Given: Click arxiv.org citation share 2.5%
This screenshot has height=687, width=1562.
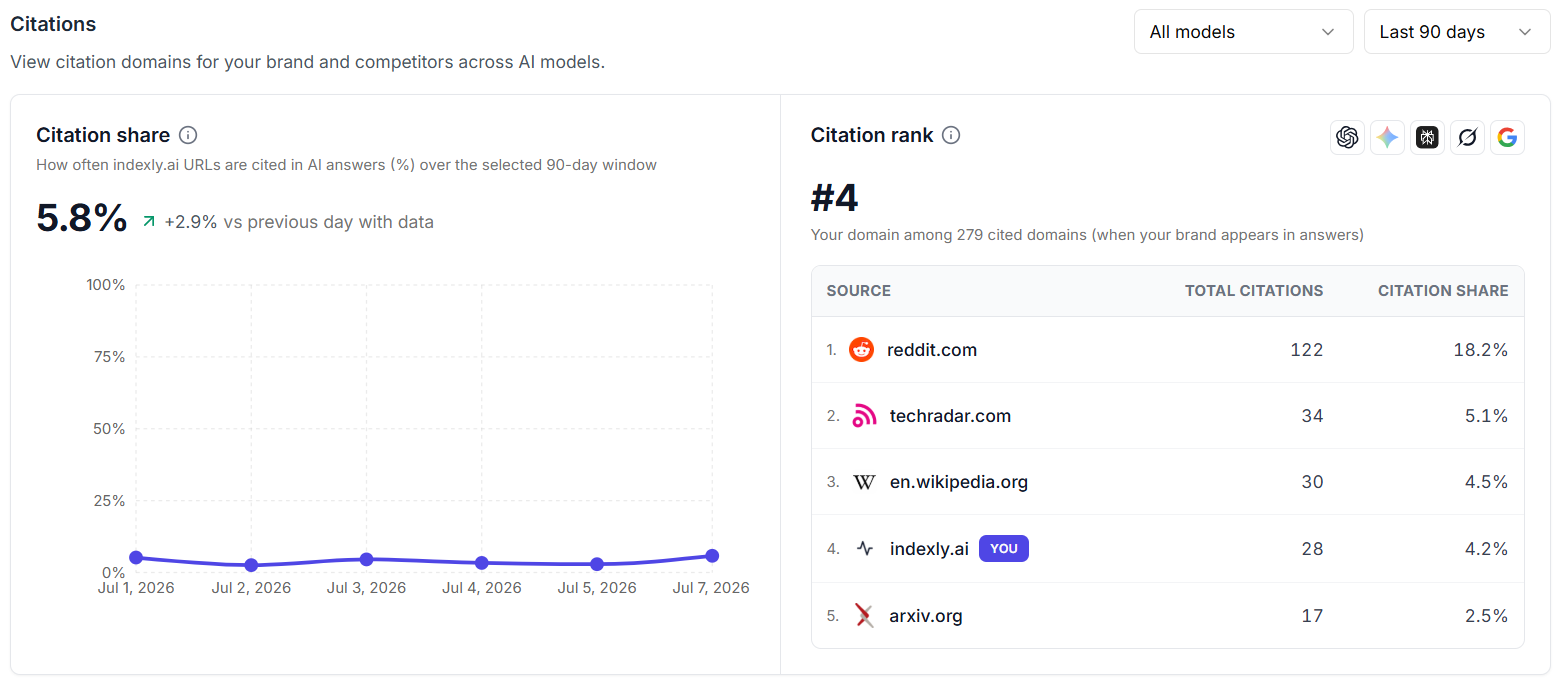Looking at the screenshot, I should (x=1485, y=616).
